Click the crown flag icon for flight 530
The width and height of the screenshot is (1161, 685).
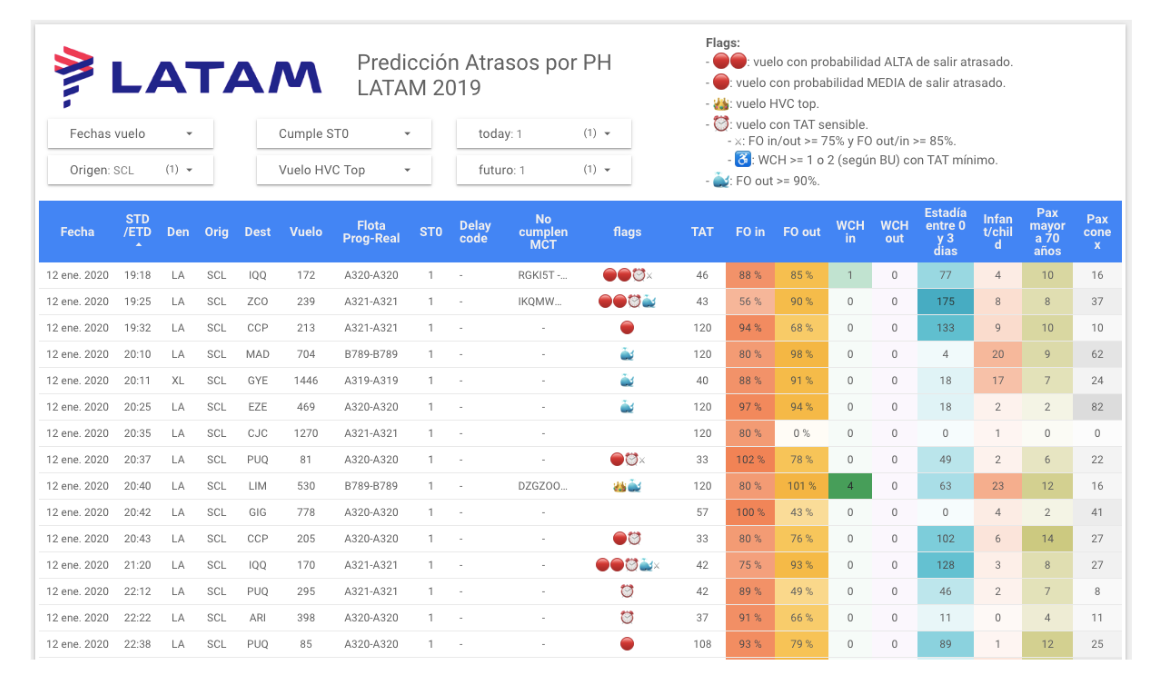pyautogui.click(x=619, y=486)
